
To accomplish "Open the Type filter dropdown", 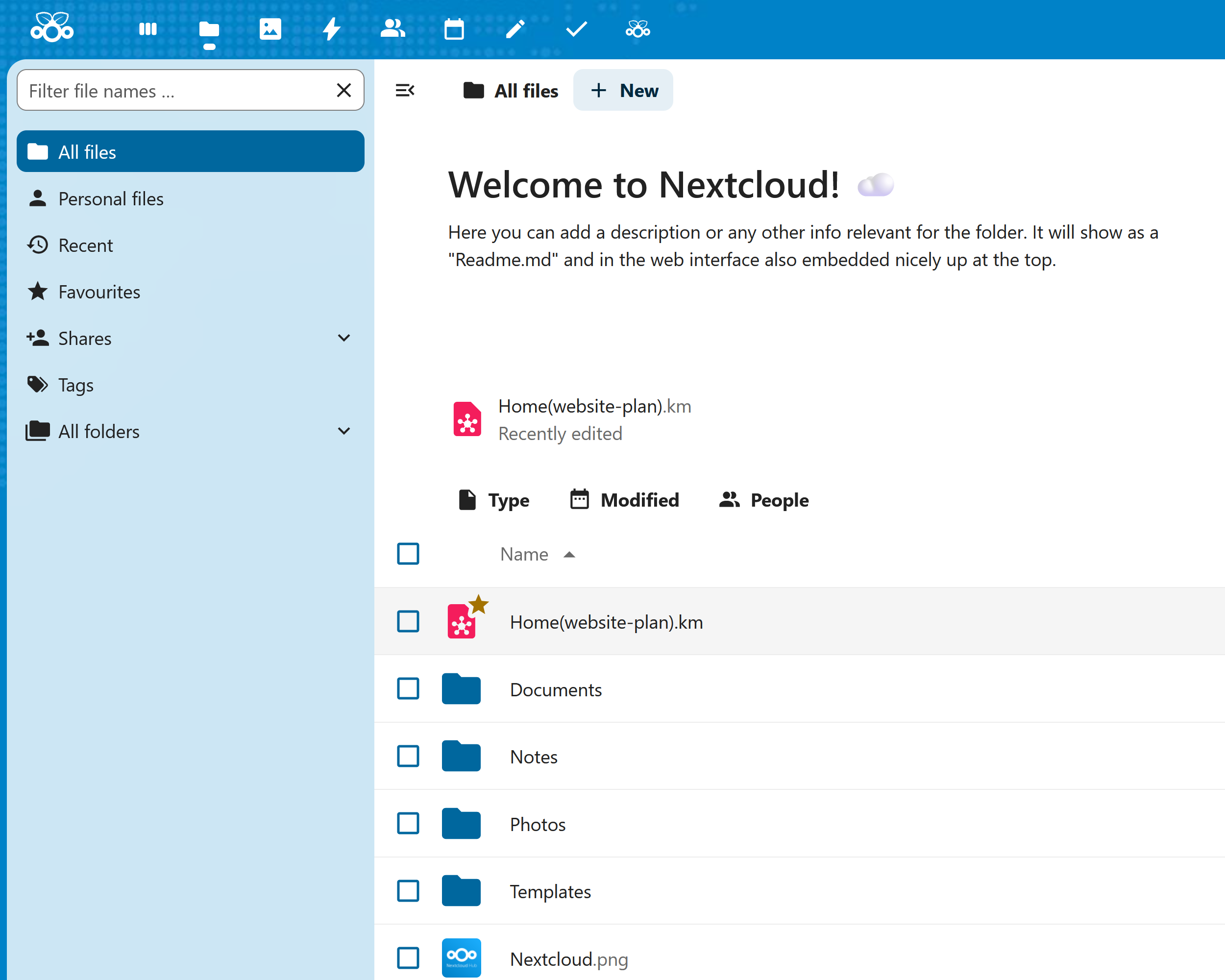I will pyautogui.click(x=494, y=500).
